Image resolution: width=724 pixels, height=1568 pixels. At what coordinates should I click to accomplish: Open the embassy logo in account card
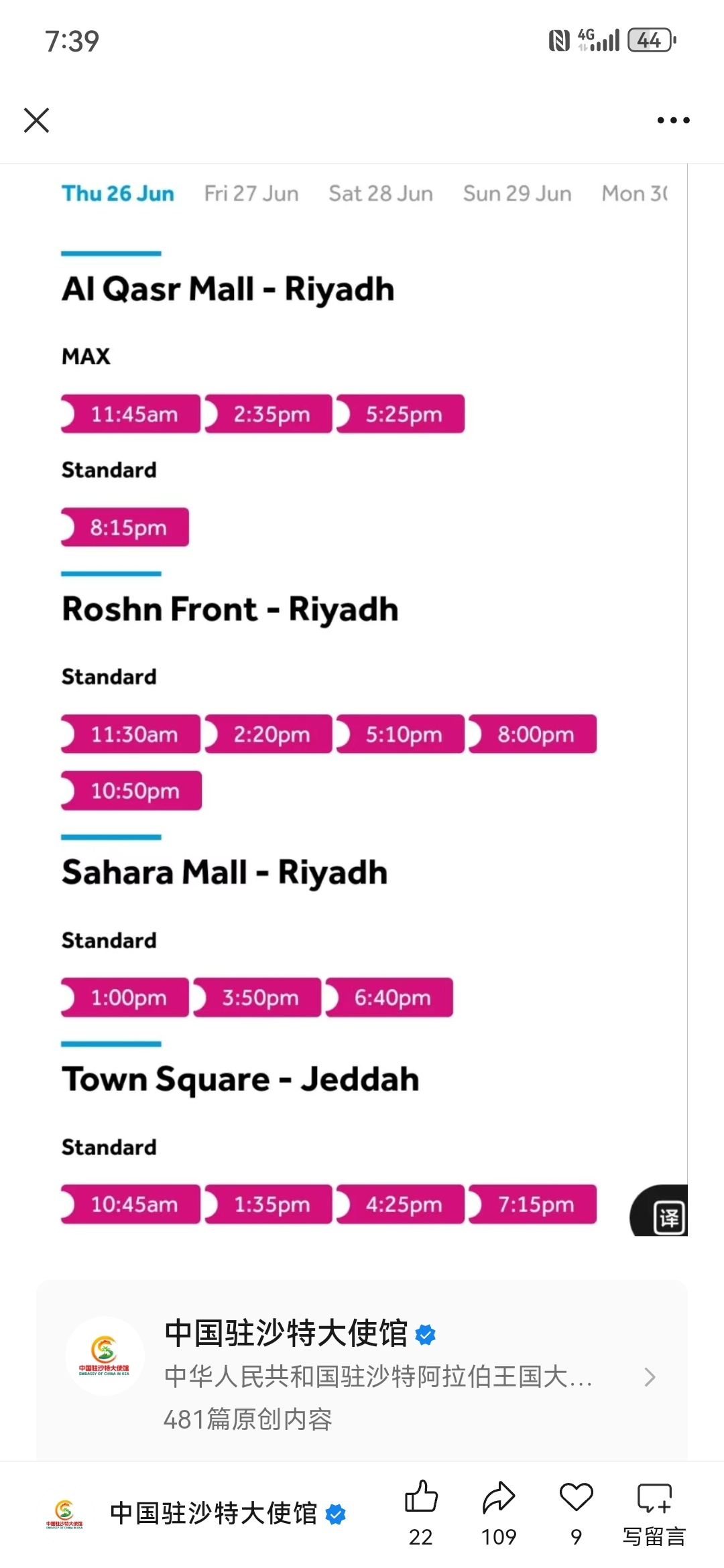coord(104,1356)
